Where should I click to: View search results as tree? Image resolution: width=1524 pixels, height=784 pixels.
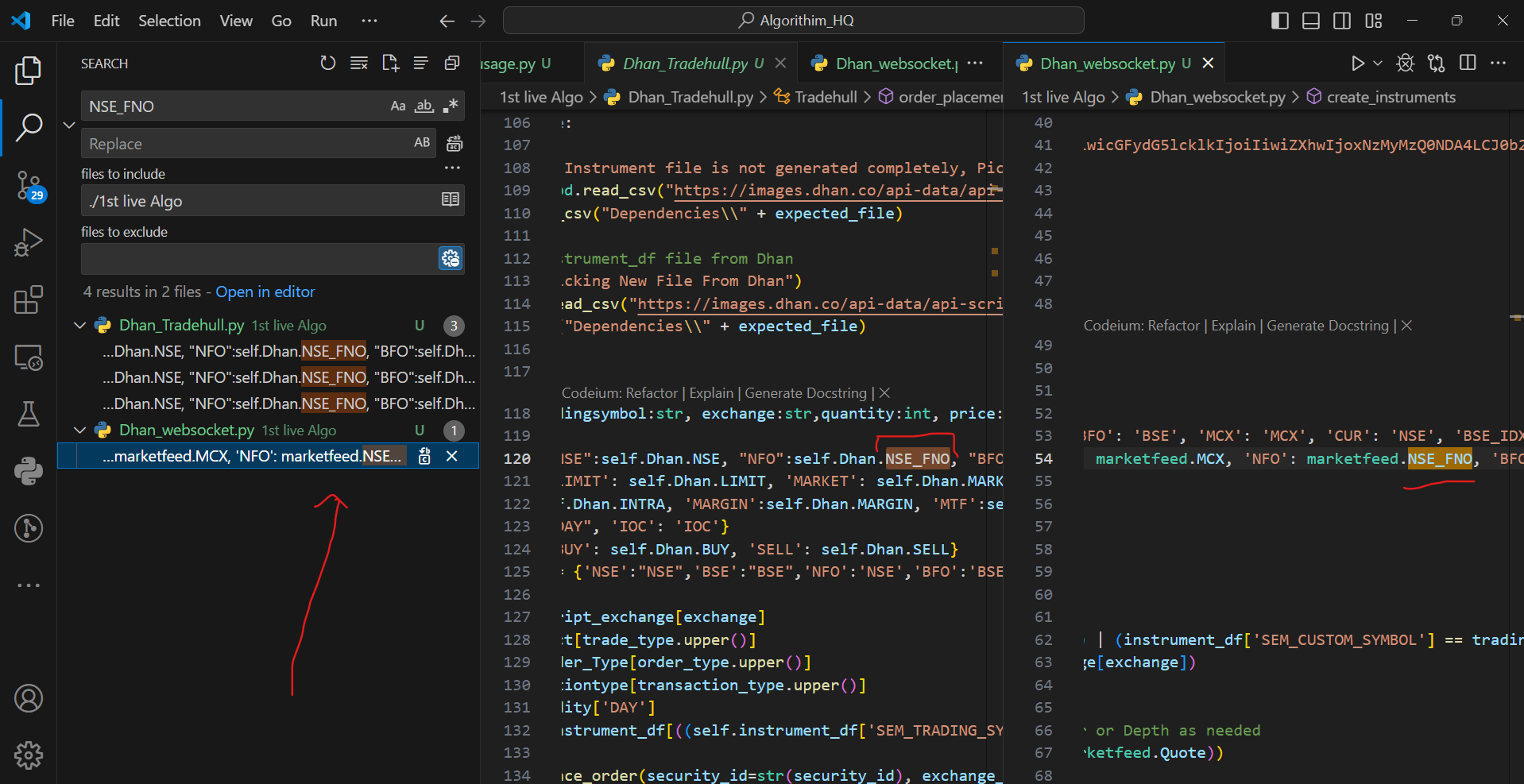(x=421, y=63)
